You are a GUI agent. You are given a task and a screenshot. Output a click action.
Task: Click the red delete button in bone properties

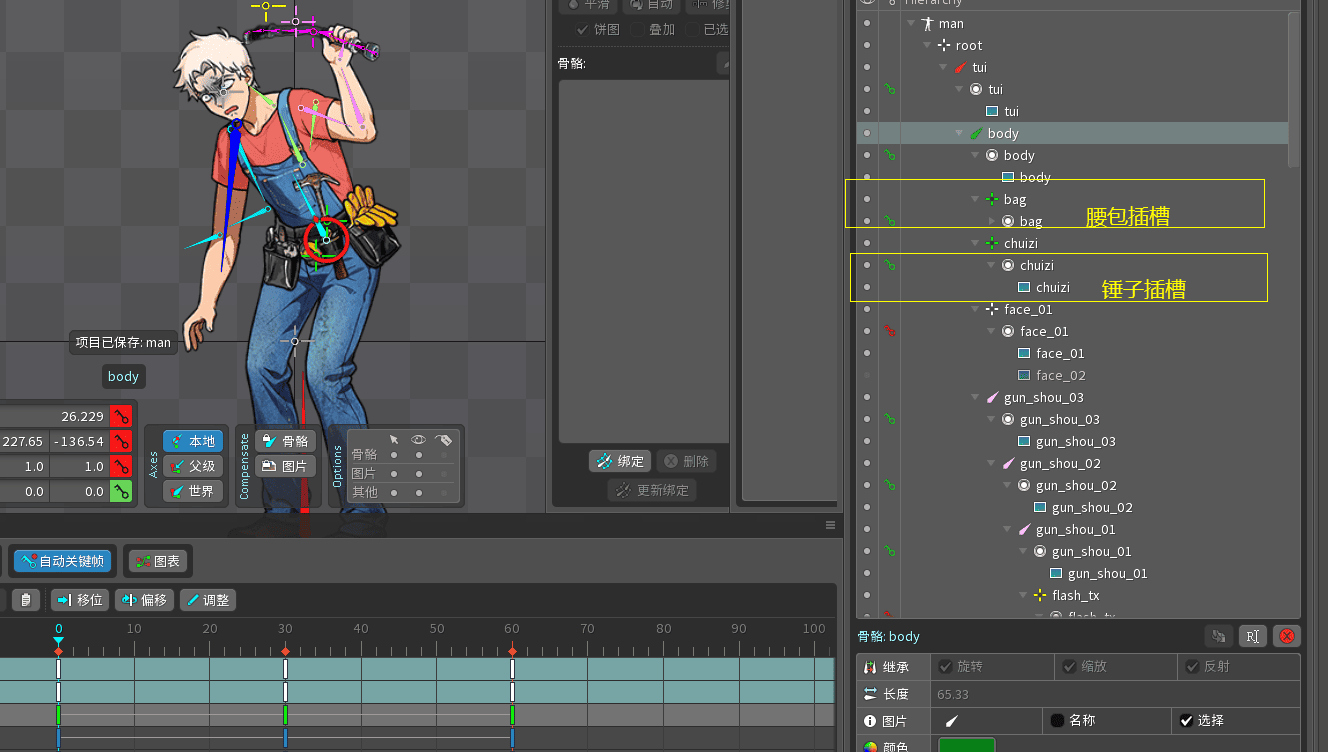[x=1287, y=636]
